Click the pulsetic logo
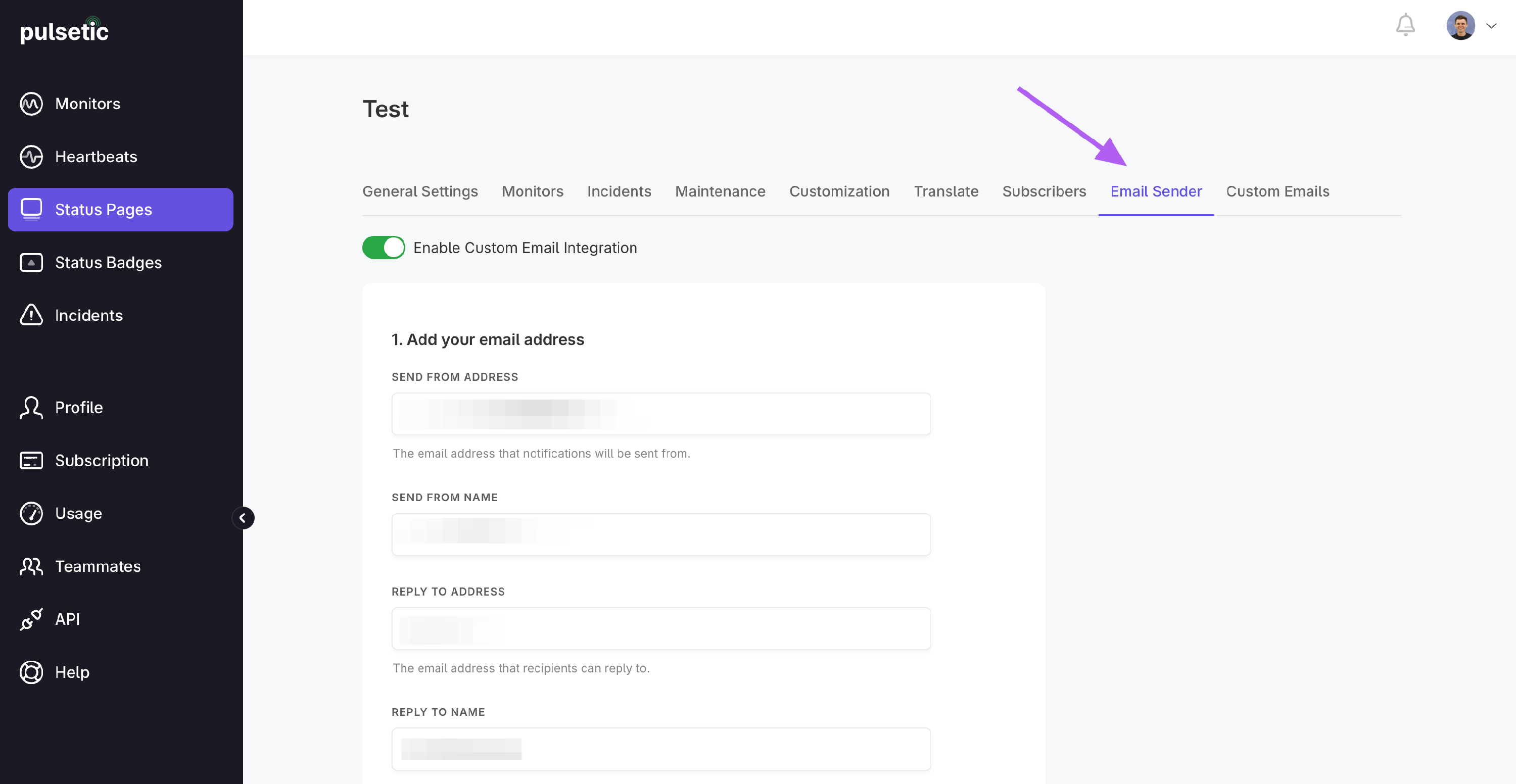 pos(64,31)
